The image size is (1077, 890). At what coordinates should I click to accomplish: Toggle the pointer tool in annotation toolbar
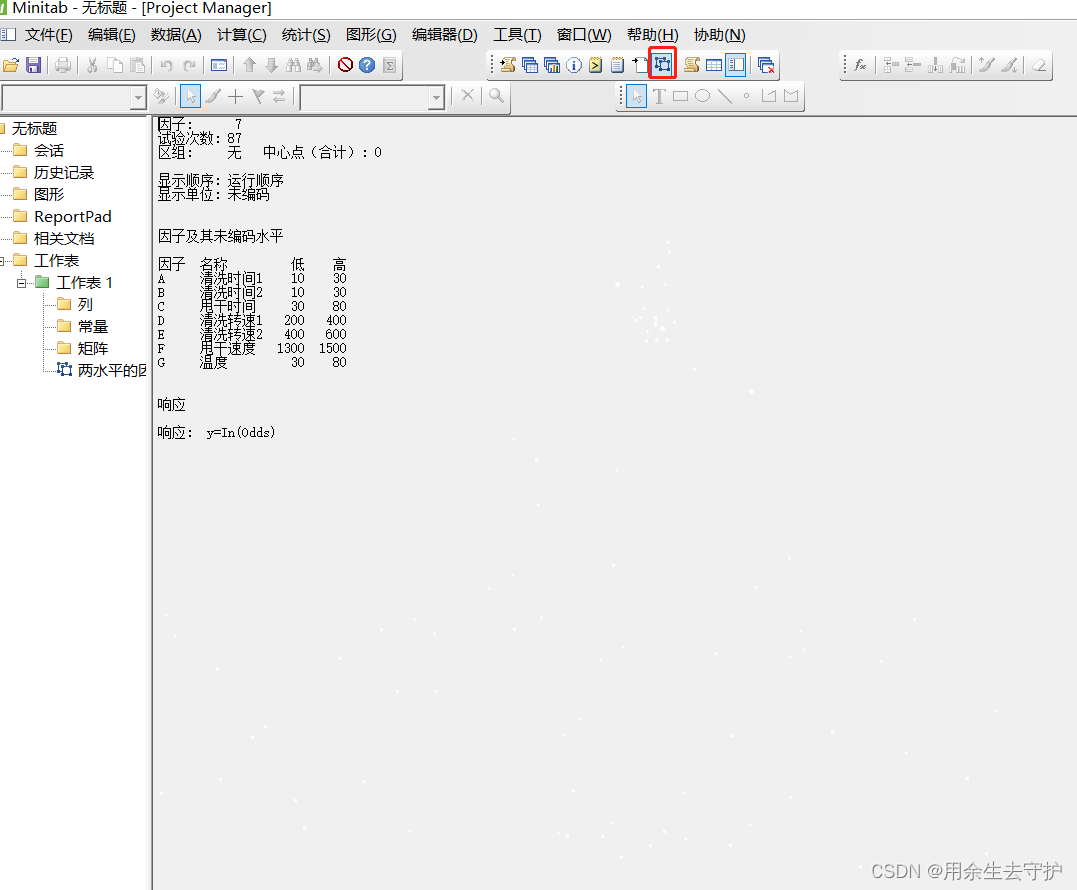tap(637, 96)
